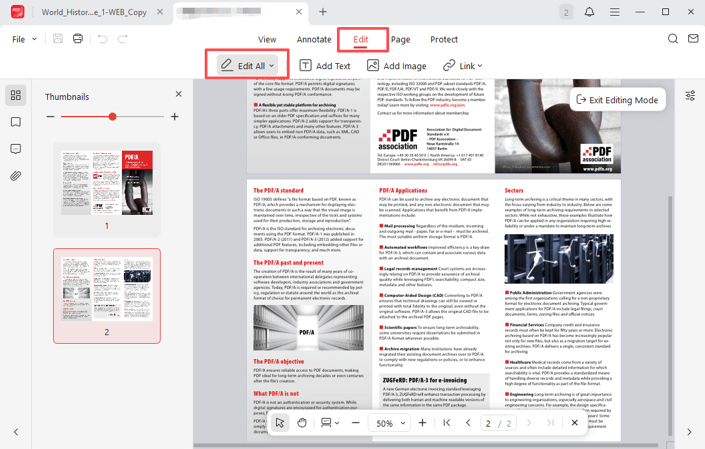Click the PDF app logo icon
Viewport: 705px width, 449px height.
pos(18,12)
